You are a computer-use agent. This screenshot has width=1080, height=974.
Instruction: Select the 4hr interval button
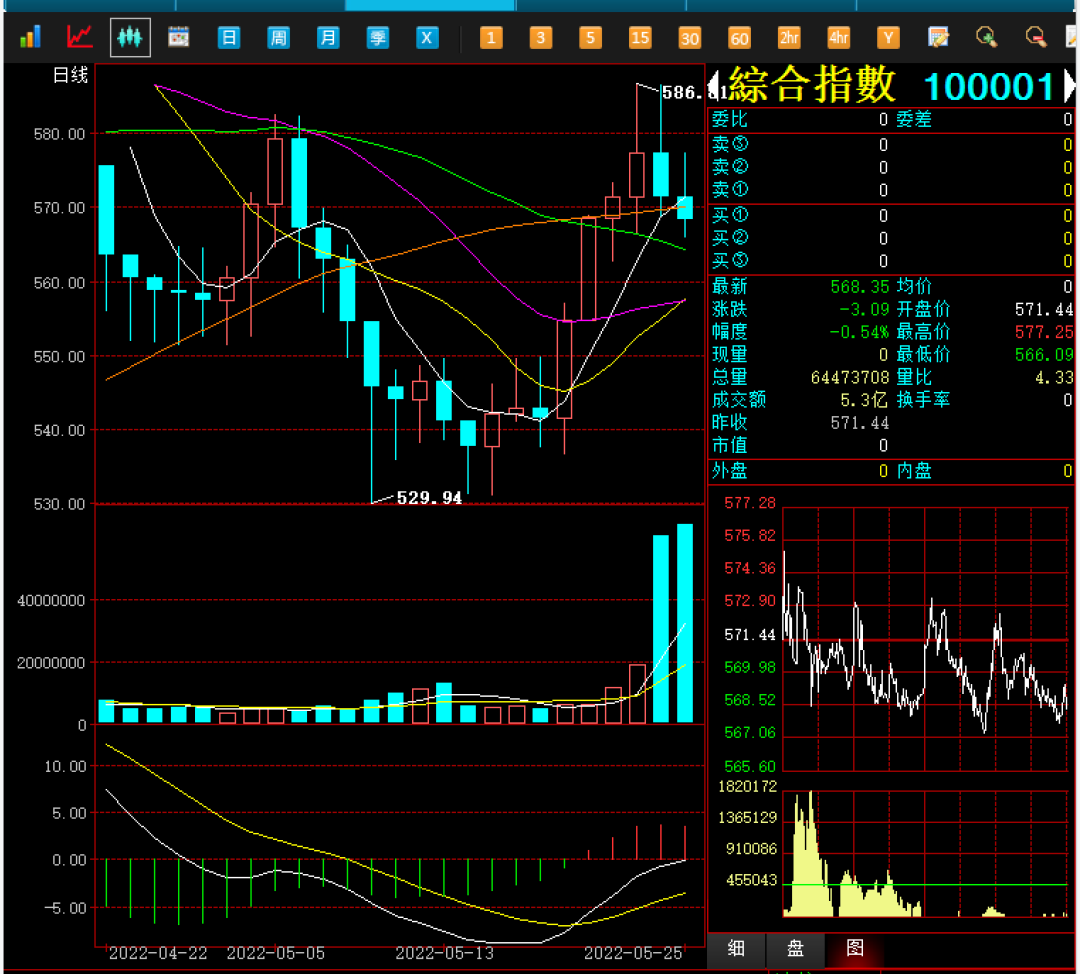pyautogui.click(x=838, y=37)
